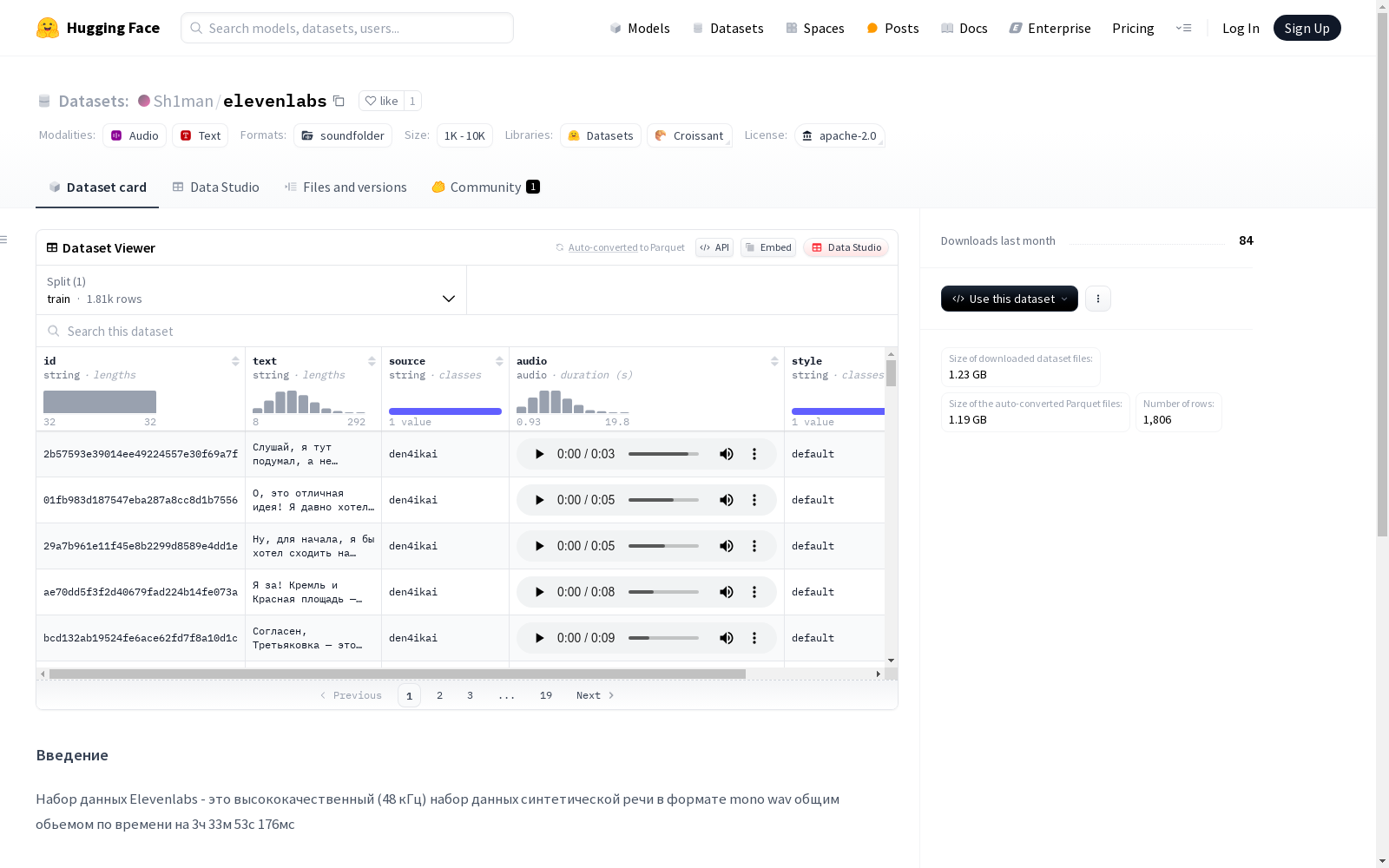Screen dimensions: 1389x868
Task: Switch to the Data Studio tab
Action: coord(216,187)
